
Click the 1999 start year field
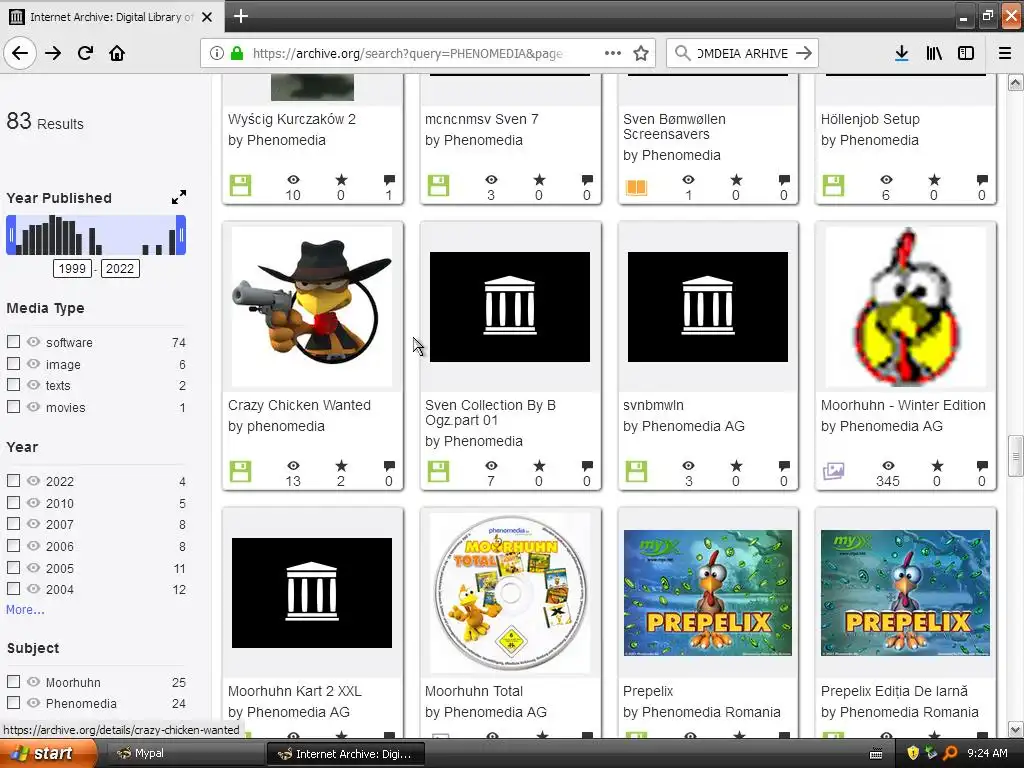(72, 268)
